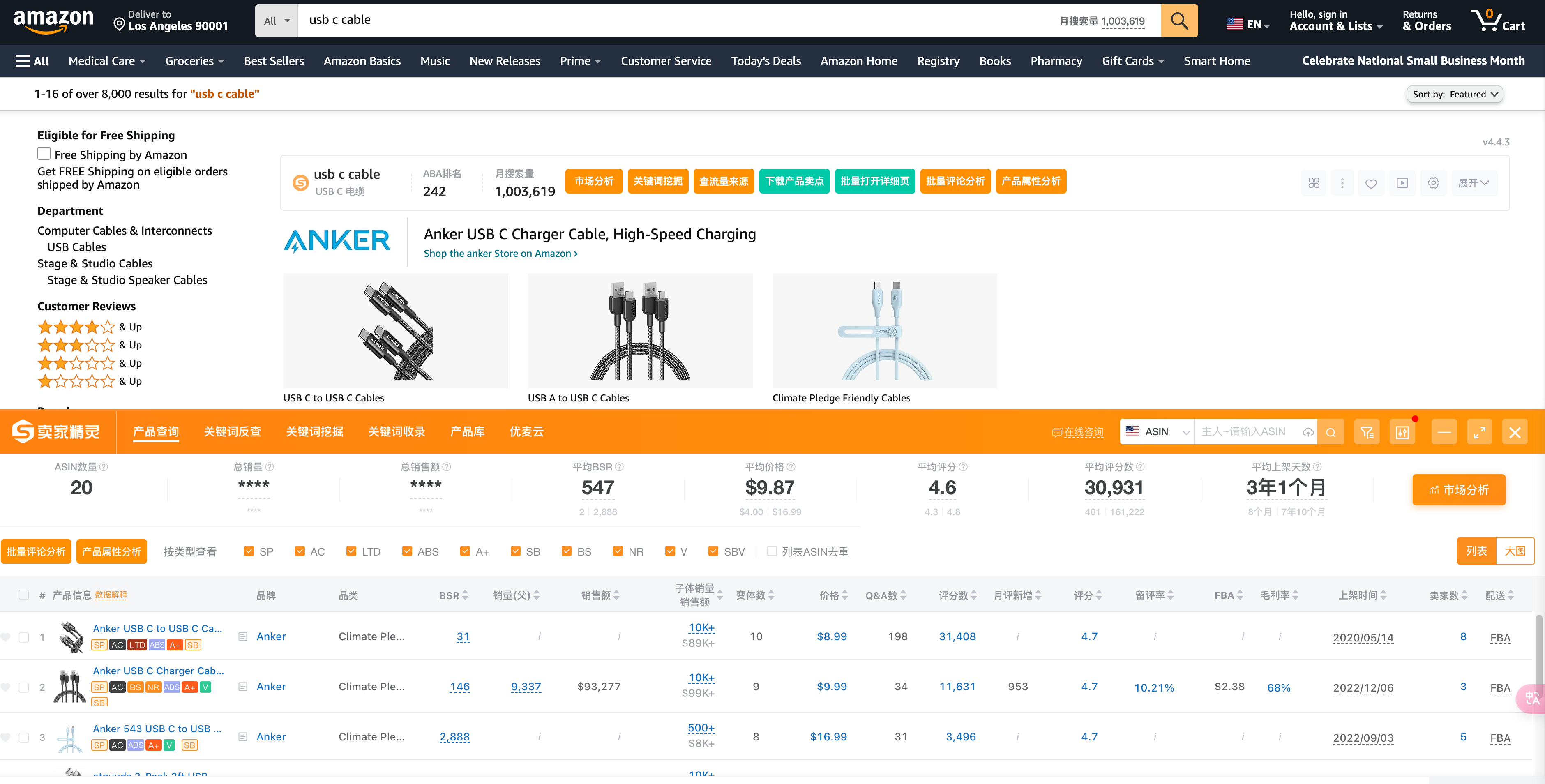Click the 卖家精灵 logo
The width and height of the screenshot is (1545, 784).
click(56, 431)
